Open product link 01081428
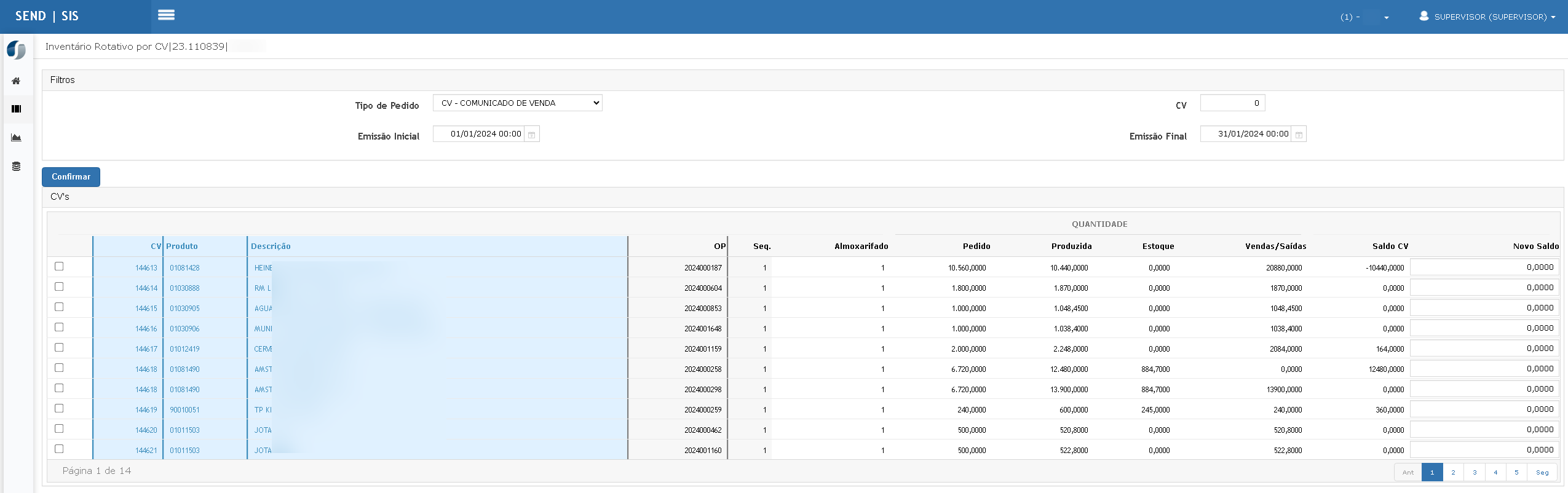Viewport: 1568px width, 493px height. point(184,268)
